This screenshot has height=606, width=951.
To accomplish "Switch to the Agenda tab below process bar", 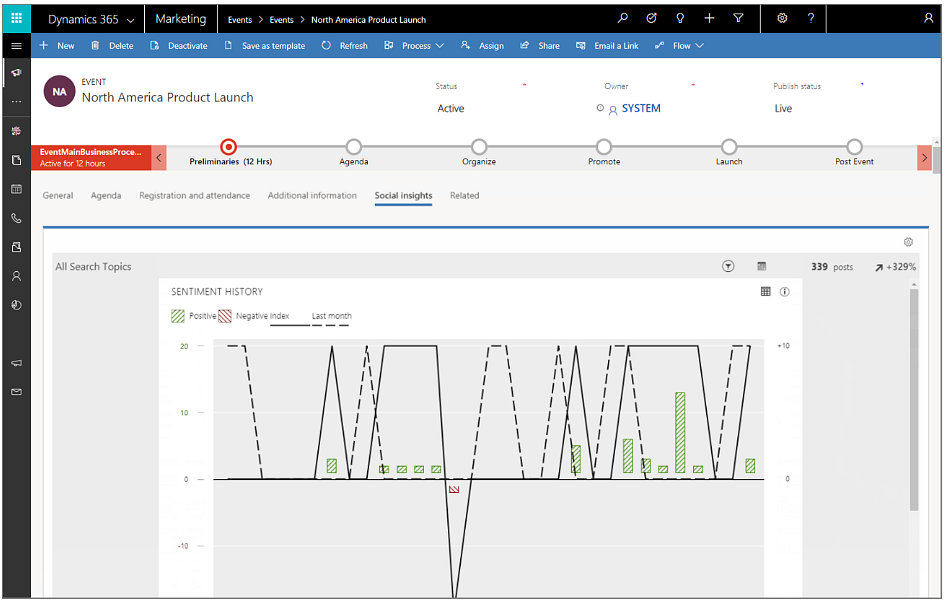I will (106, 195).
